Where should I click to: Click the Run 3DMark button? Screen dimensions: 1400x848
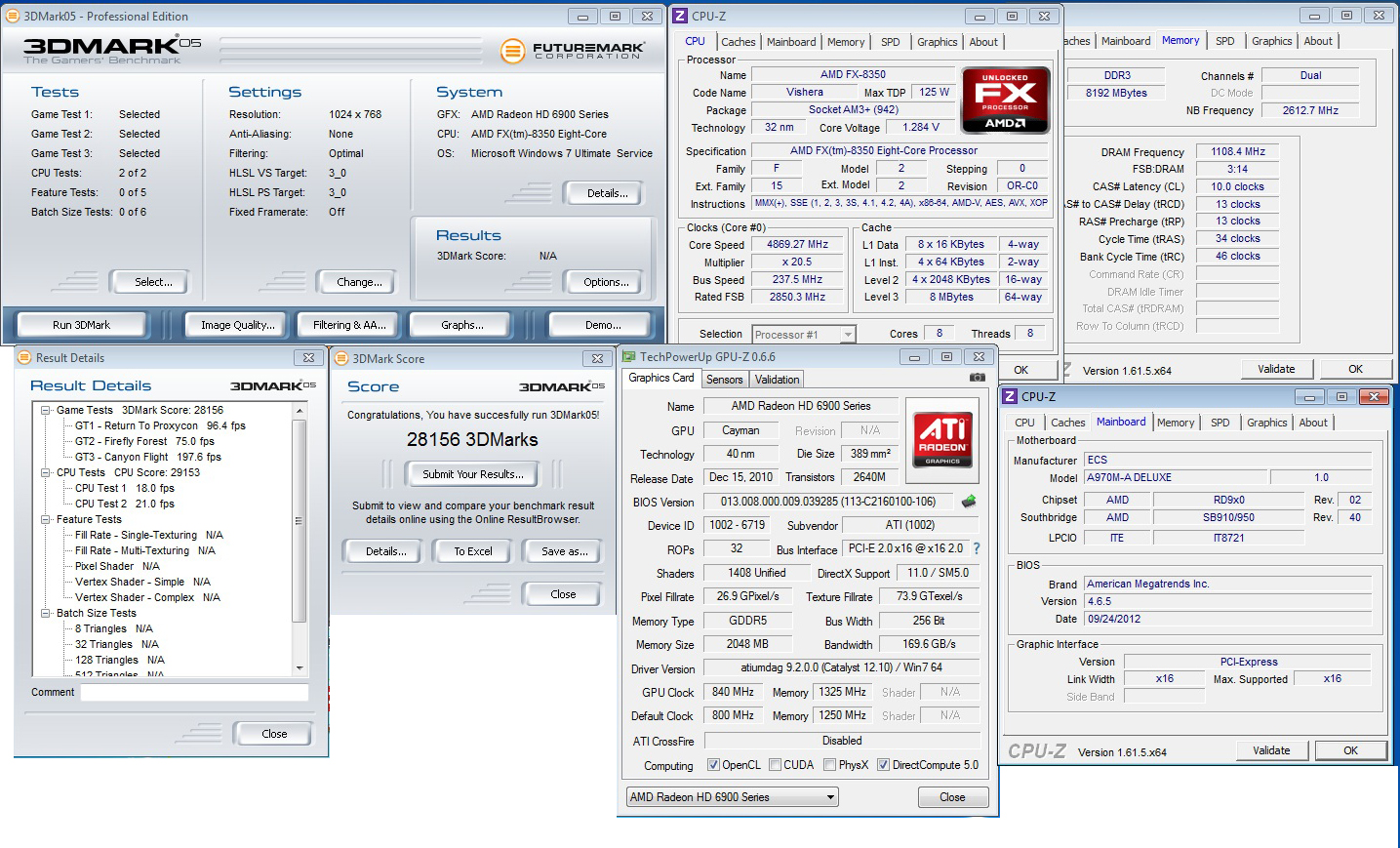pos(82,325)
